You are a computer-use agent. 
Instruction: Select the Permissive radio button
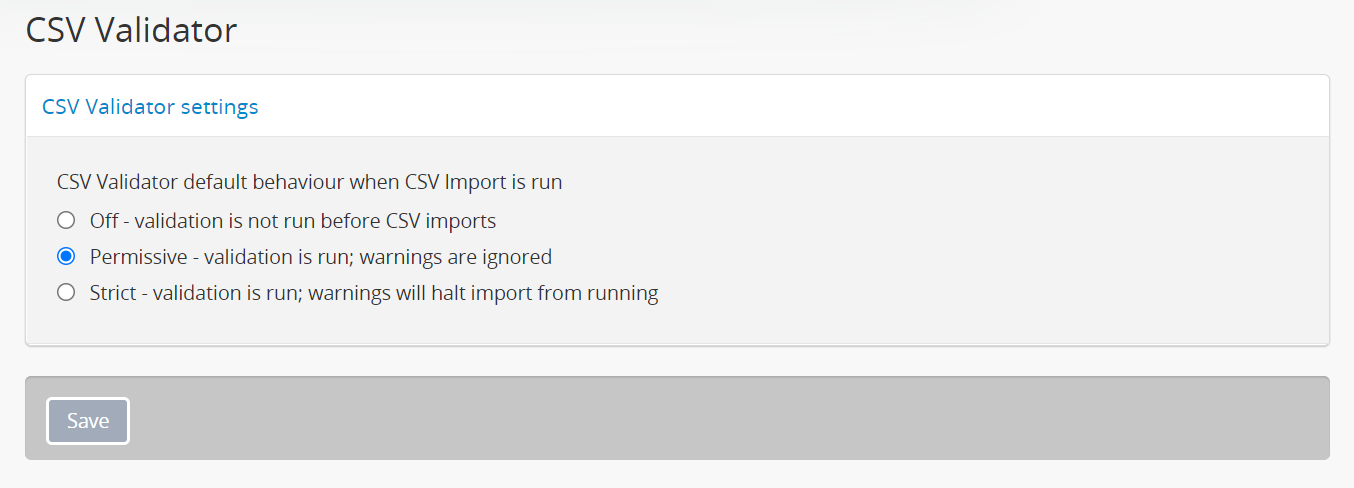click(x=66, y=257)
